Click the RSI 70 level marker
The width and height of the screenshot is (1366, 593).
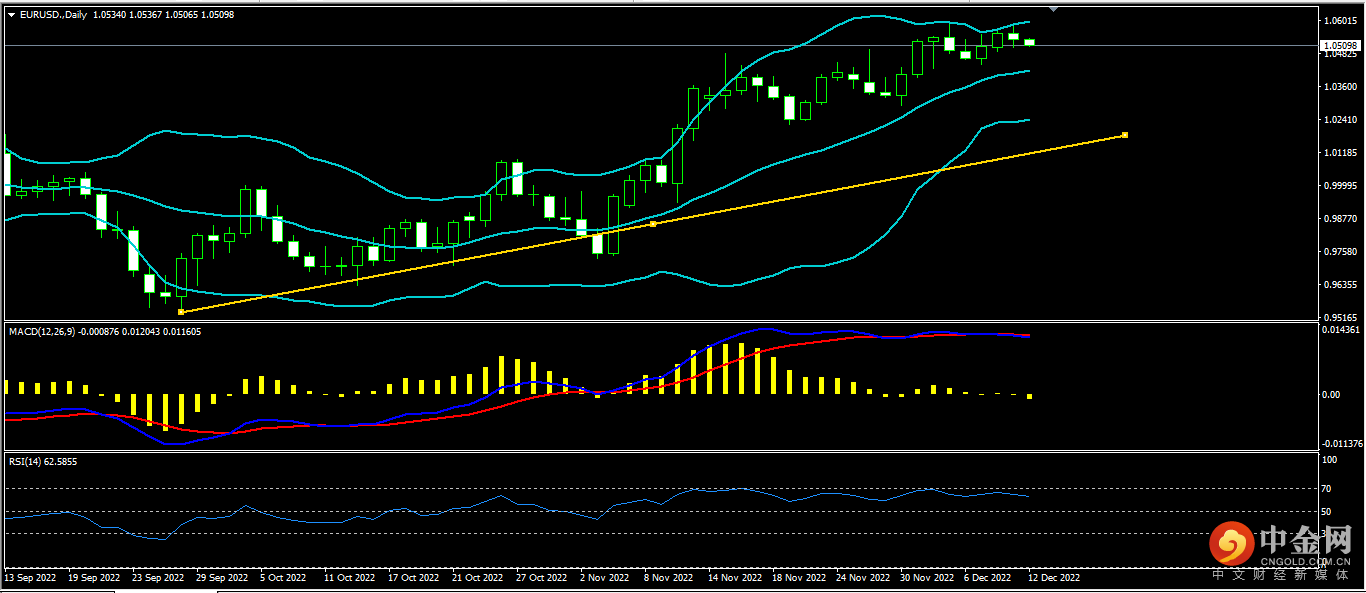point(1329,489)
